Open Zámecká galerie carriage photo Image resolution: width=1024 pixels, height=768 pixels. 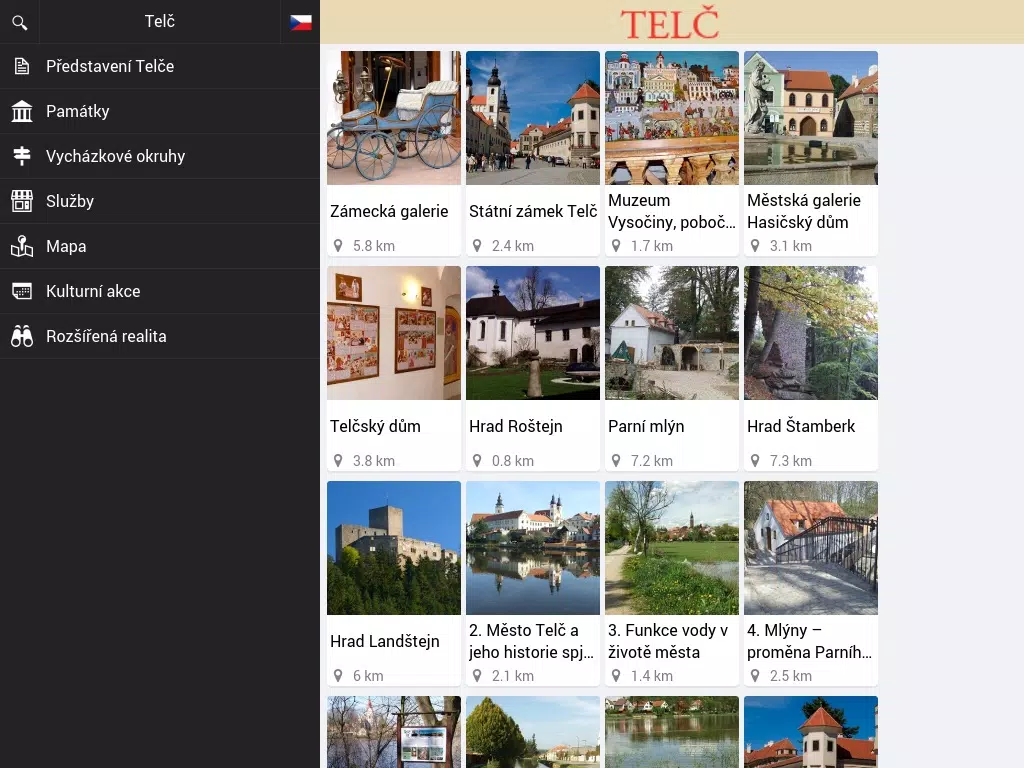coord(394,118)
